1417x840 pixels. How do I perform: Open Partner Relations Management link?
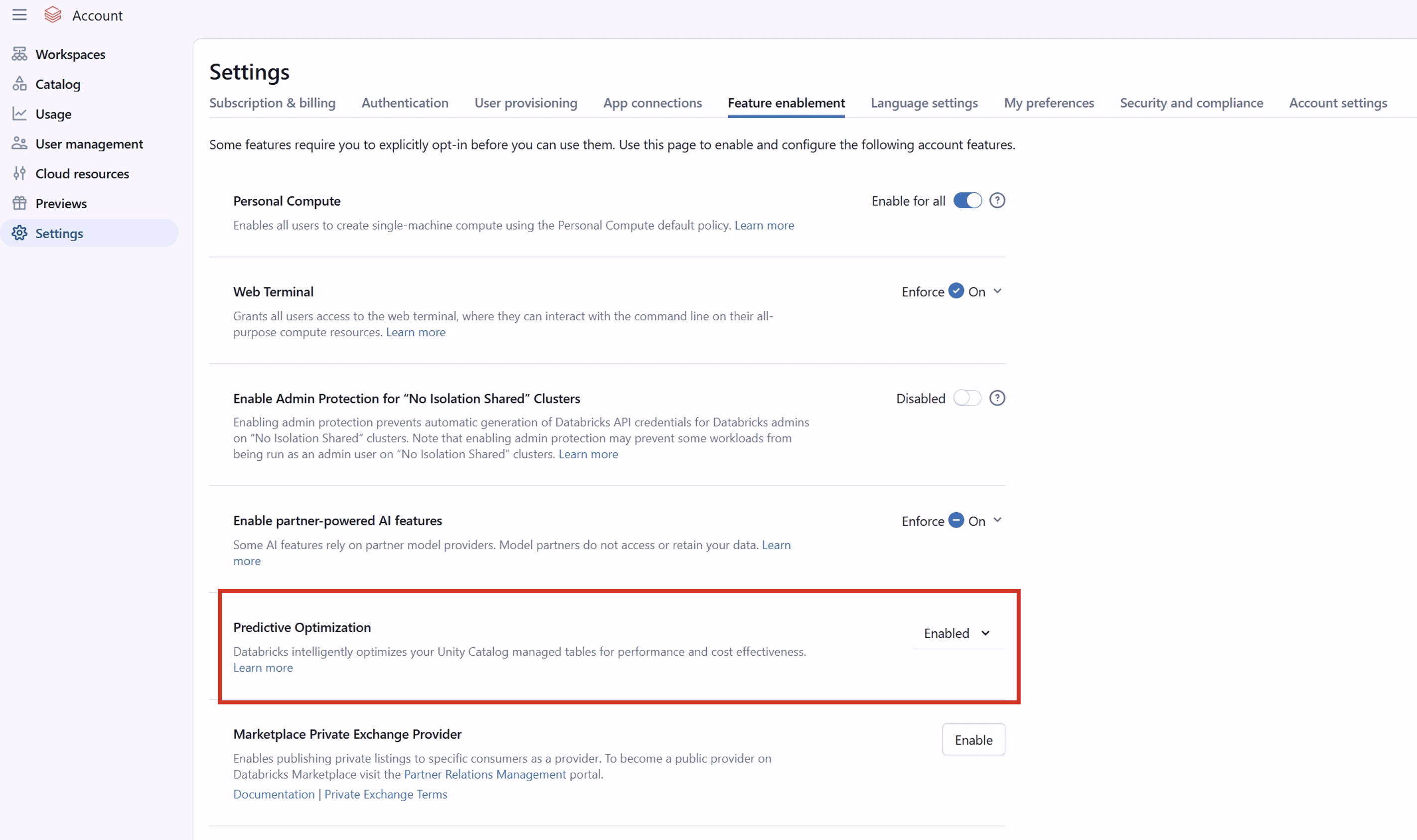point(484,774)
